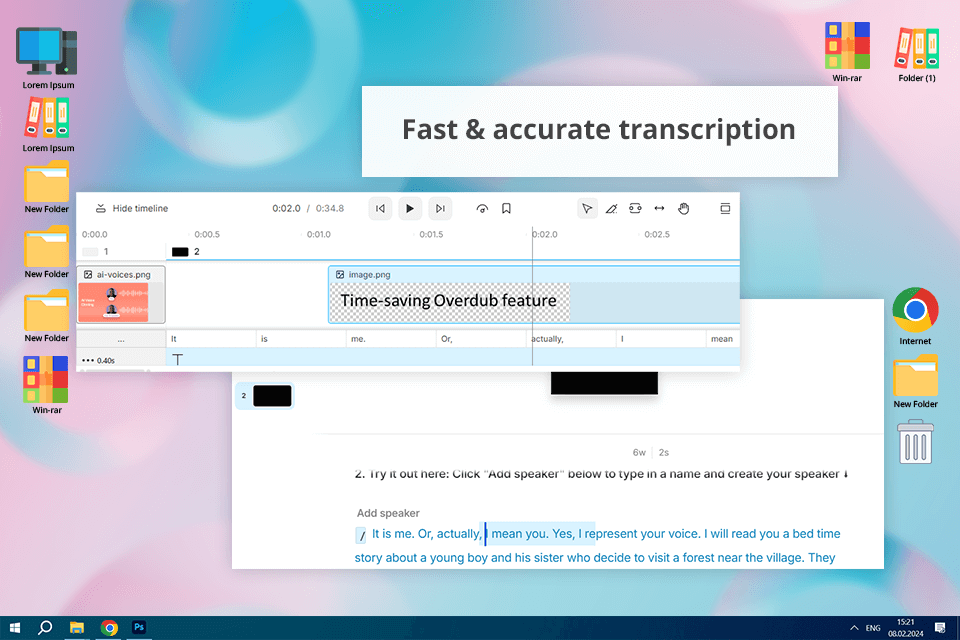Click the word 'mean' in the timeline
This screenshot has height=640, width=960.
[x=722, y=339]
